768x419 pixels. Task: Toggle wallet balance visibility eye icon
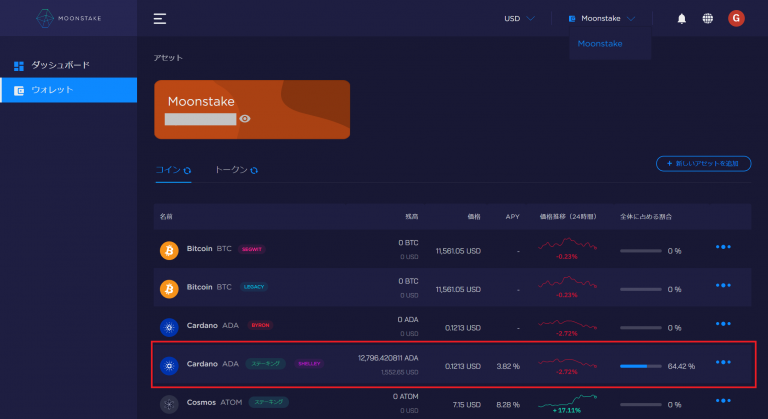tap(245, 119)
